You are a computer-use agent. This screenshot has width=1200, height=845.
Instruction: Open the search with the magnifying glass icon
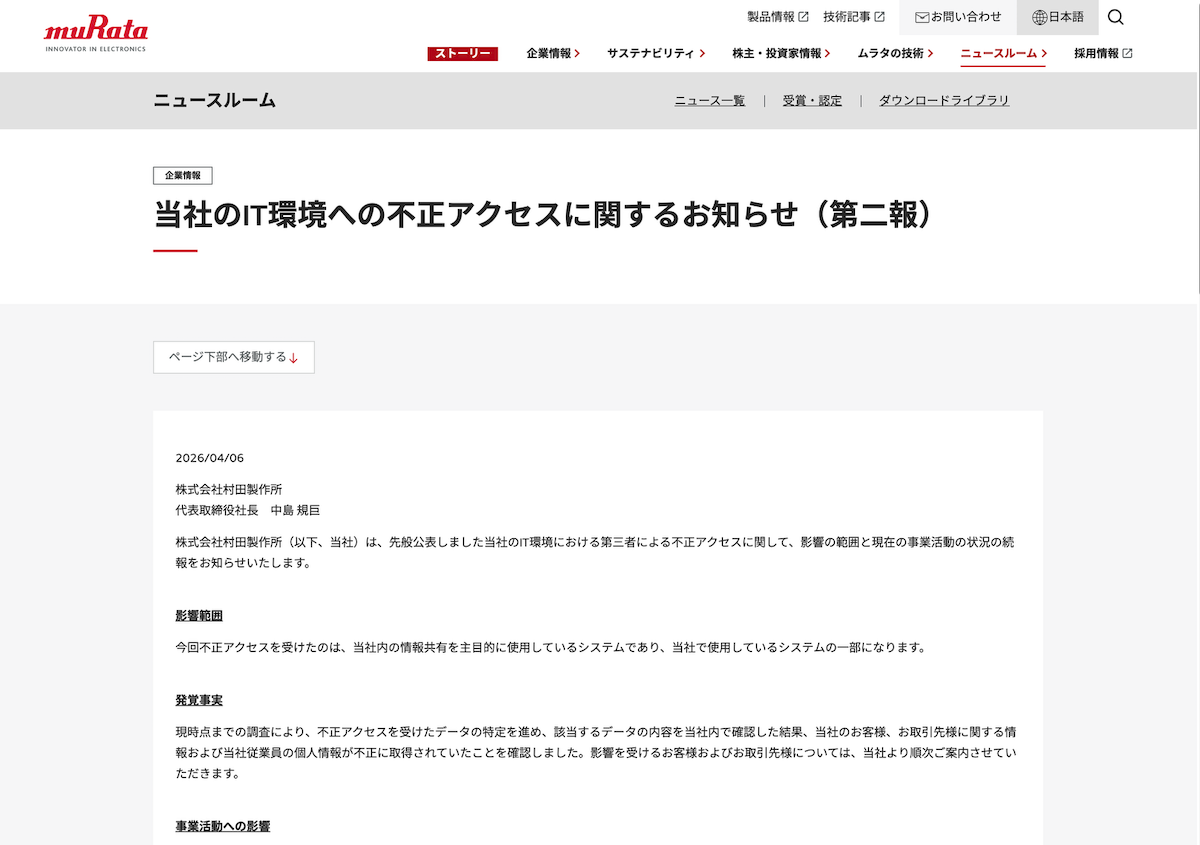(x=1115, y=17)
